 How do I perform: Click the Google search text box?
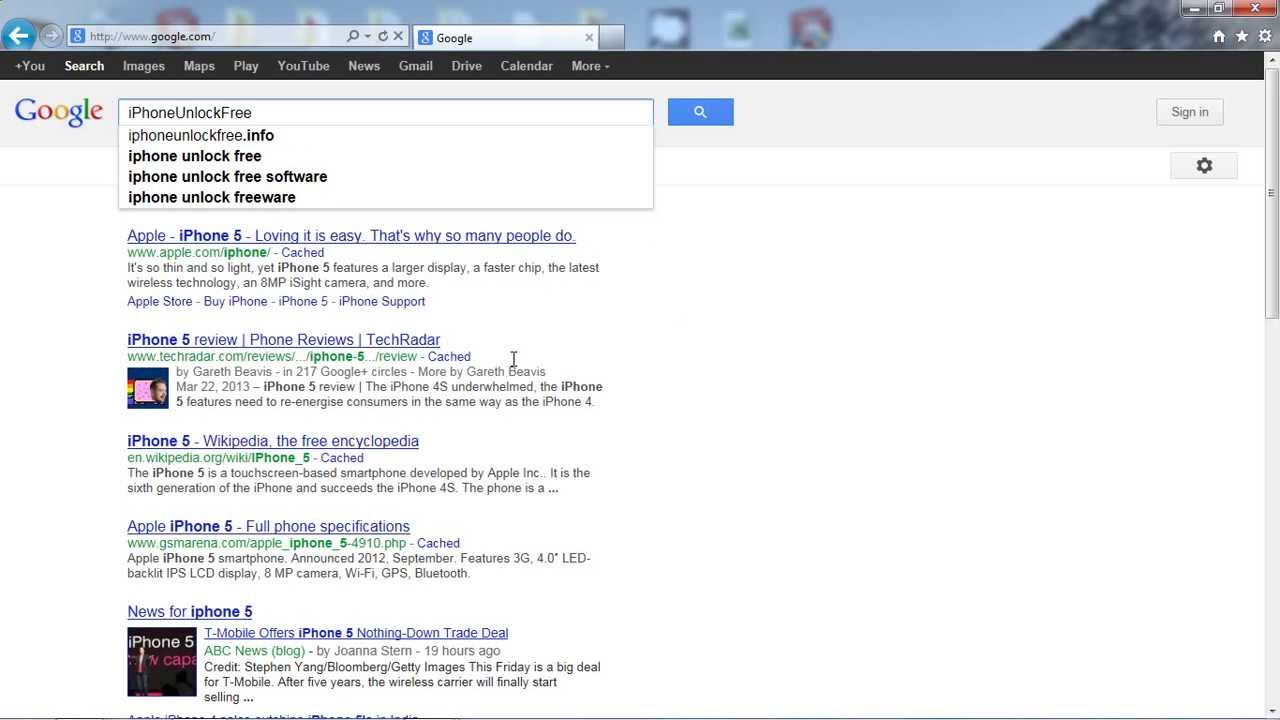[386, 112]
